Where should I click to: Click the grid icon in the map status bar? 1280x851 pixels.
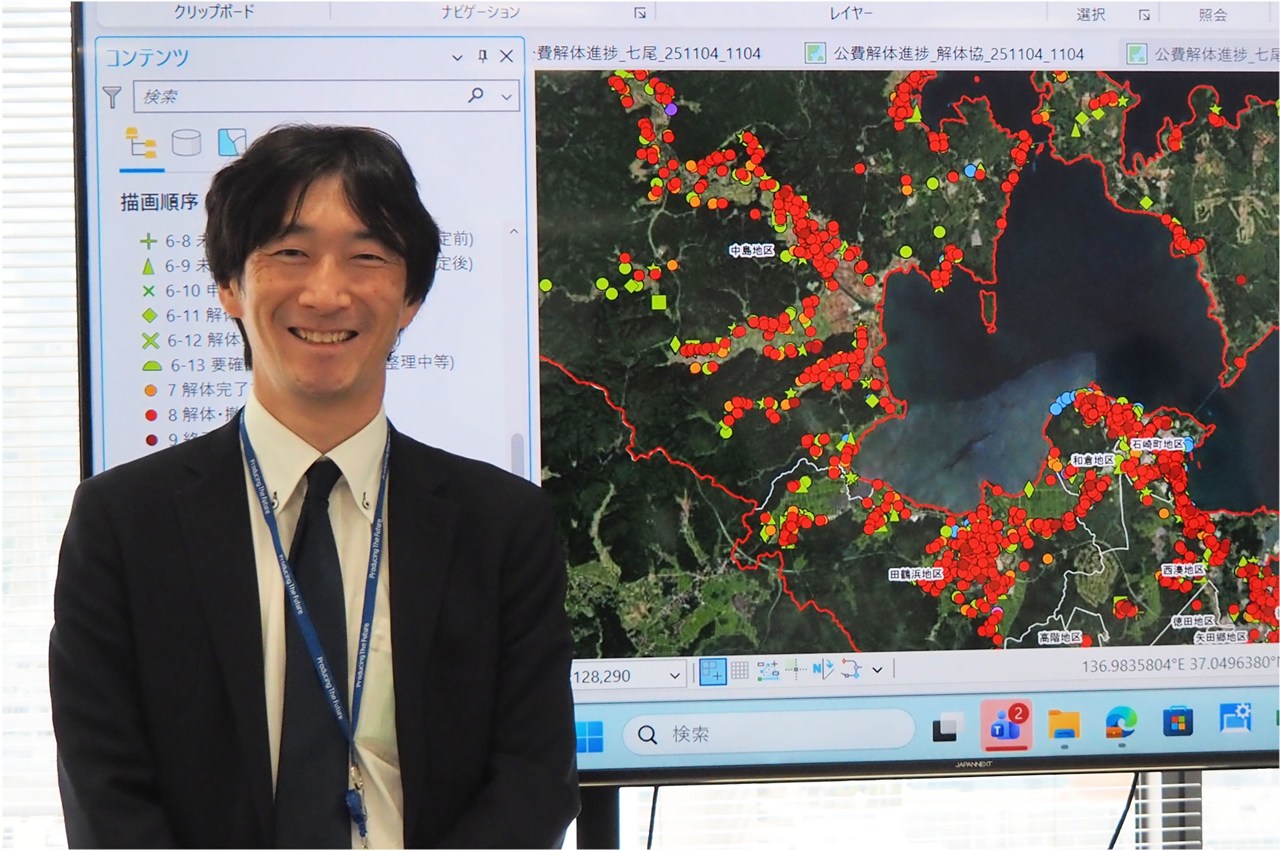740,671
